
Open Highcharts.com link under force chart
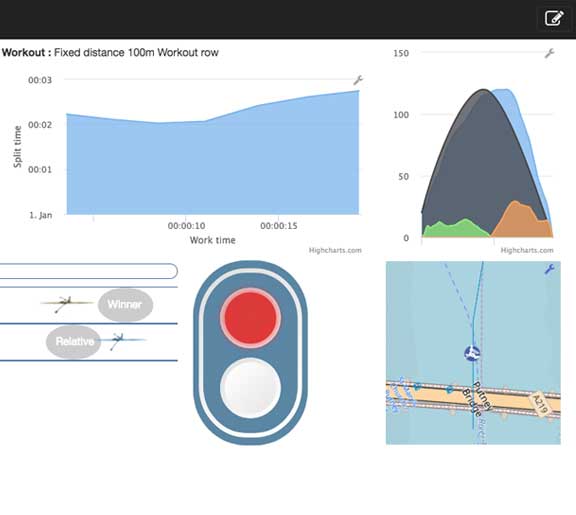pos(527,251)
